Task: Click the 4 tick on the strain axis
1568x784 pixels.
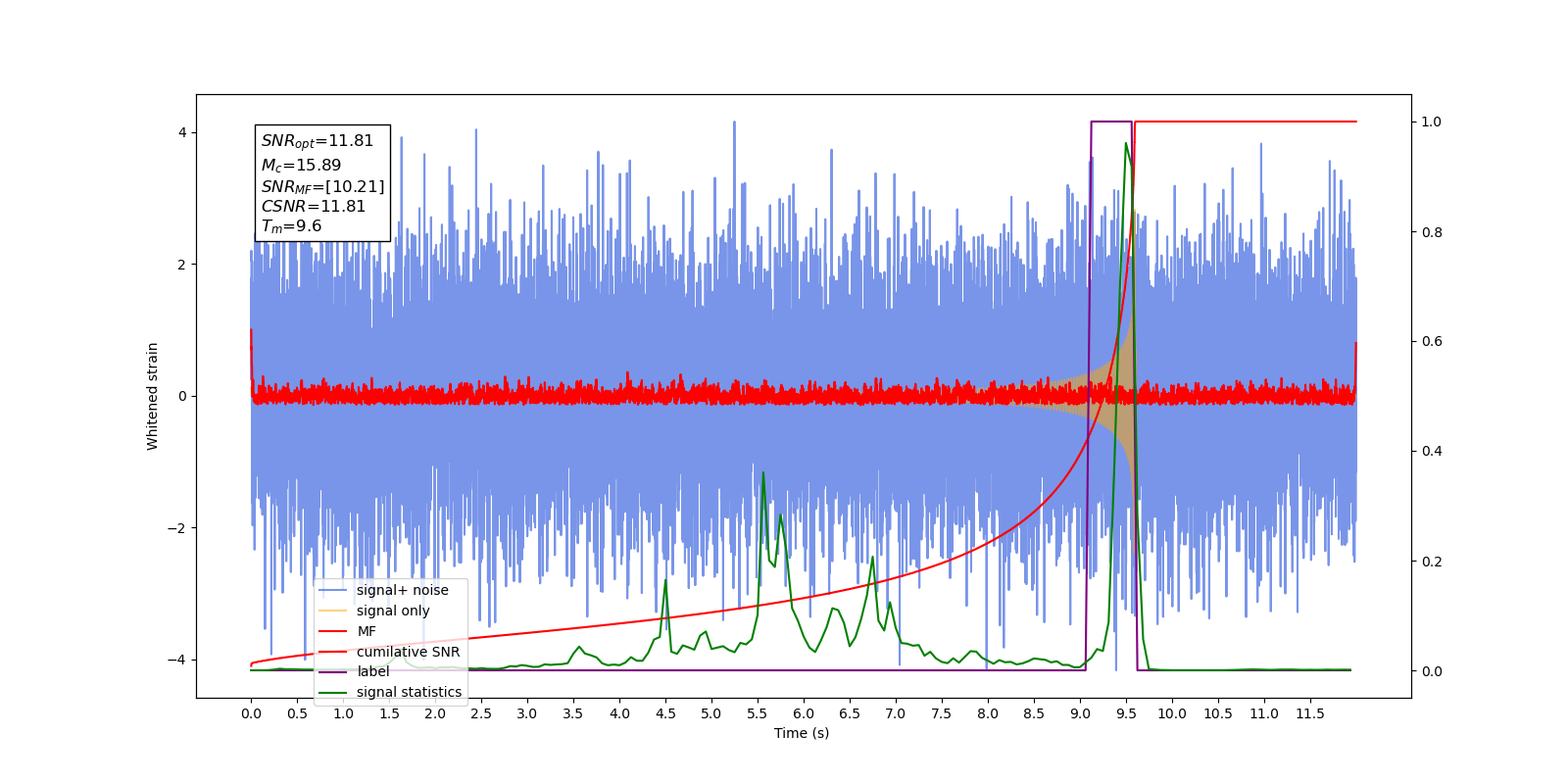Action: coord(181,132)
